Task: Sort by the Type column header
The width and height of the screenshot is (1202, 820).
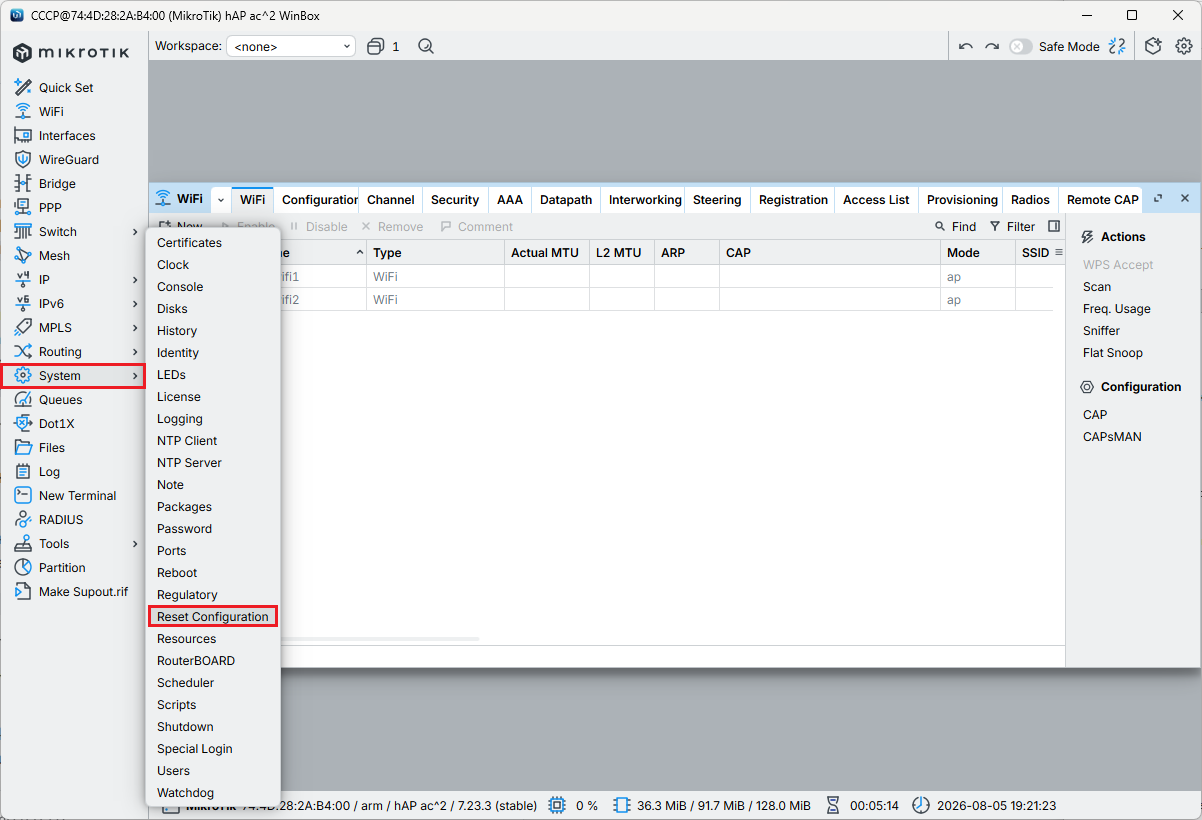Action: (x=435, y=253)
